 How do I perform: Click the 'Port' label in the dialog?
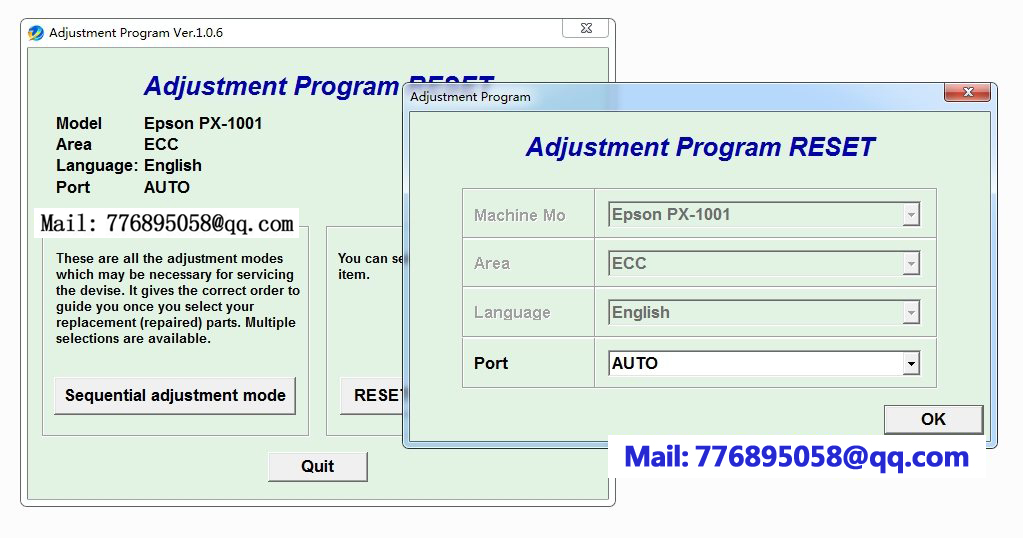coord(491,363)
